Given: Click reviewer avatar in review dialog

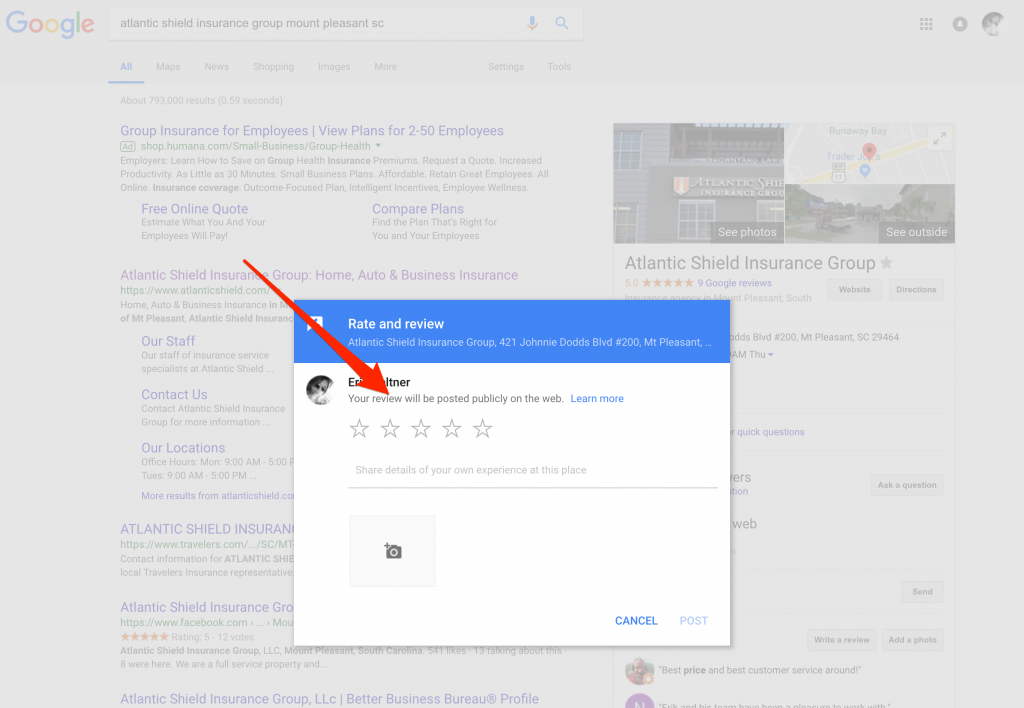Looking at the screenshot, I should click(x=321, y=390).
